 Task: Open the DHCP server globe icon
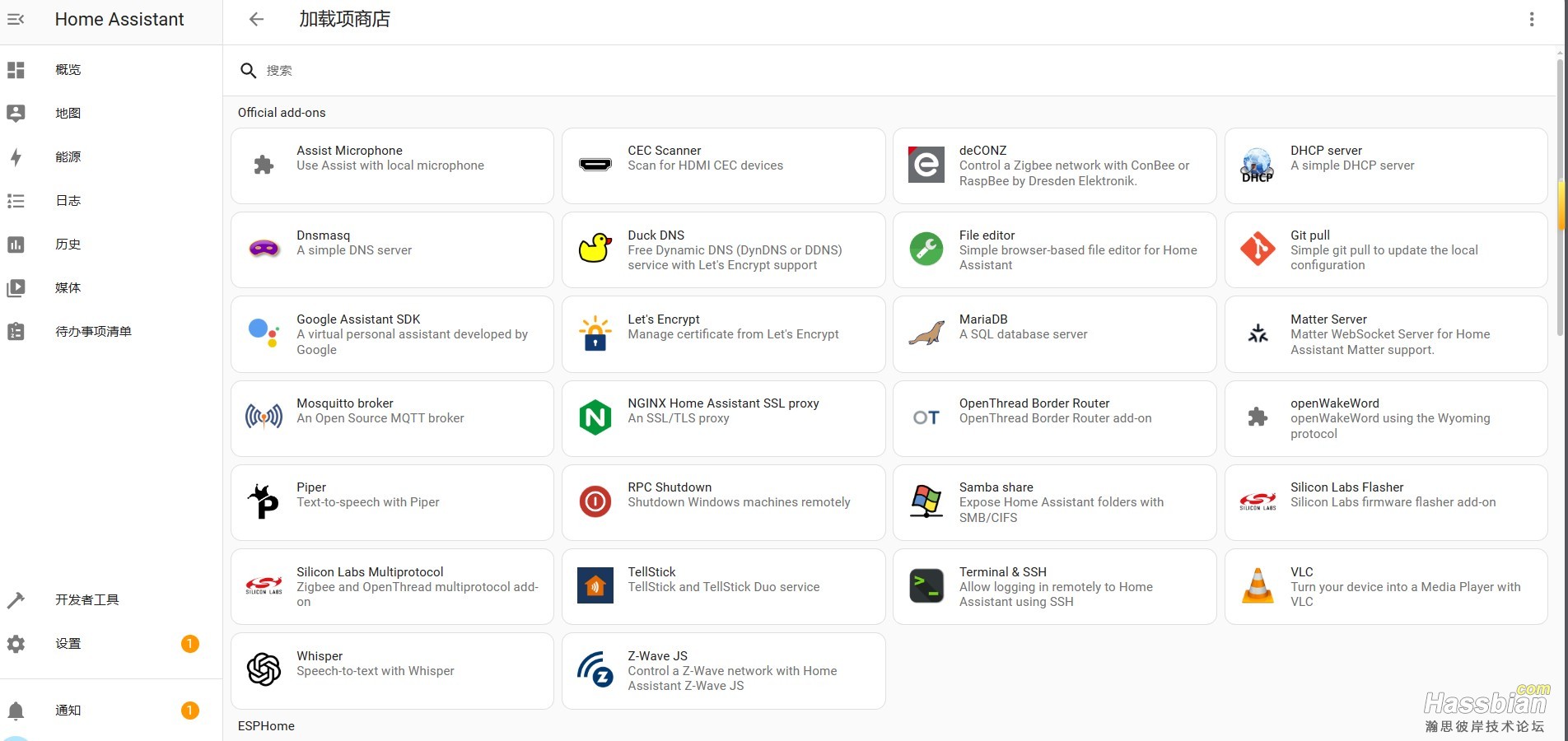(x=1258, y=165)
